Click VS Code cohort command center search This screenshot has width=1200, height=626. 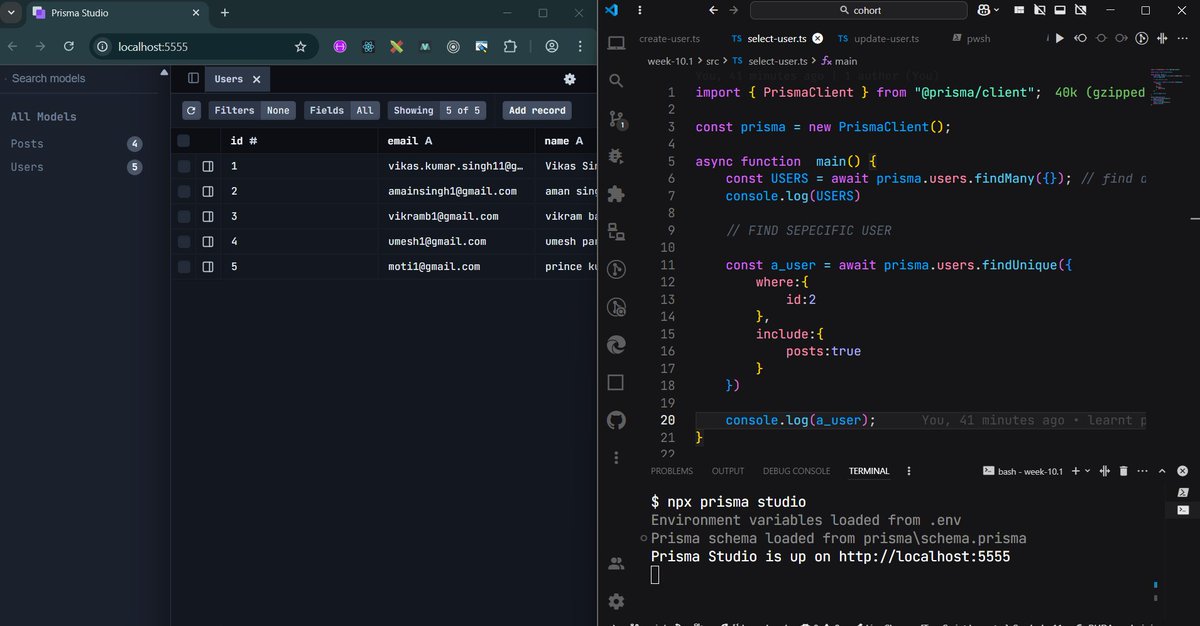click(858, 10)
